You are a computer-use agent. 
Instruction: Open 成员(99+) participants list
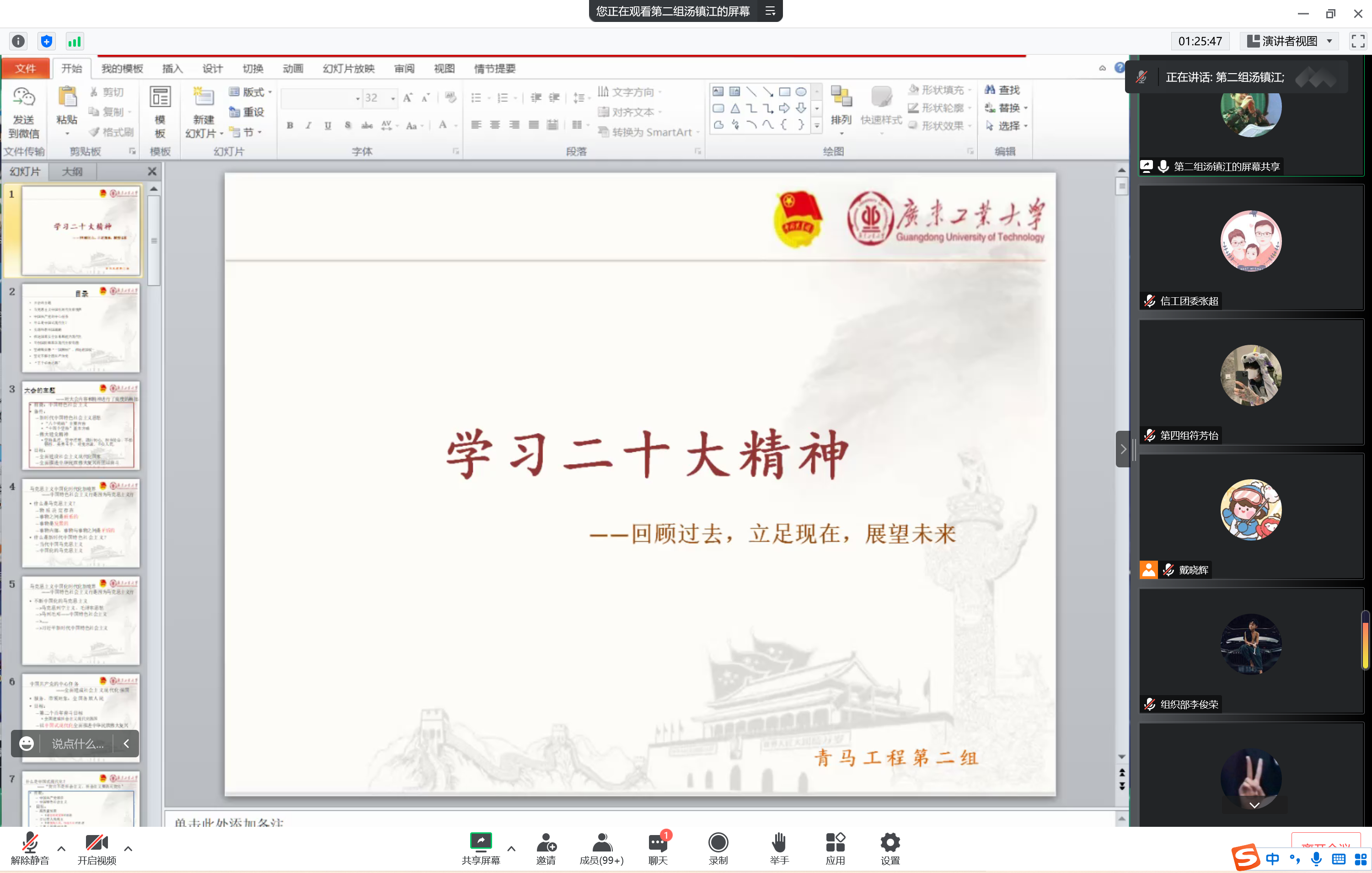[601, 848]
